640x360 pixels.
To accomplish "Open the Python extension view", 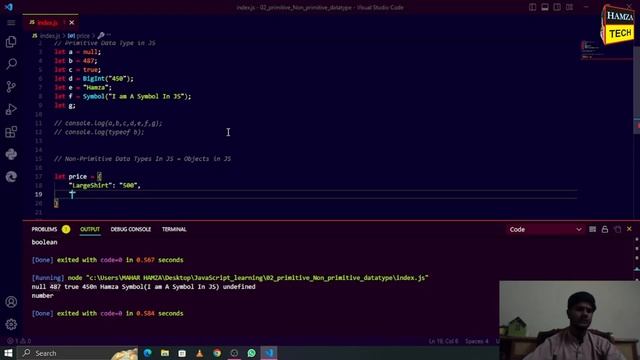I will [11, 154].
